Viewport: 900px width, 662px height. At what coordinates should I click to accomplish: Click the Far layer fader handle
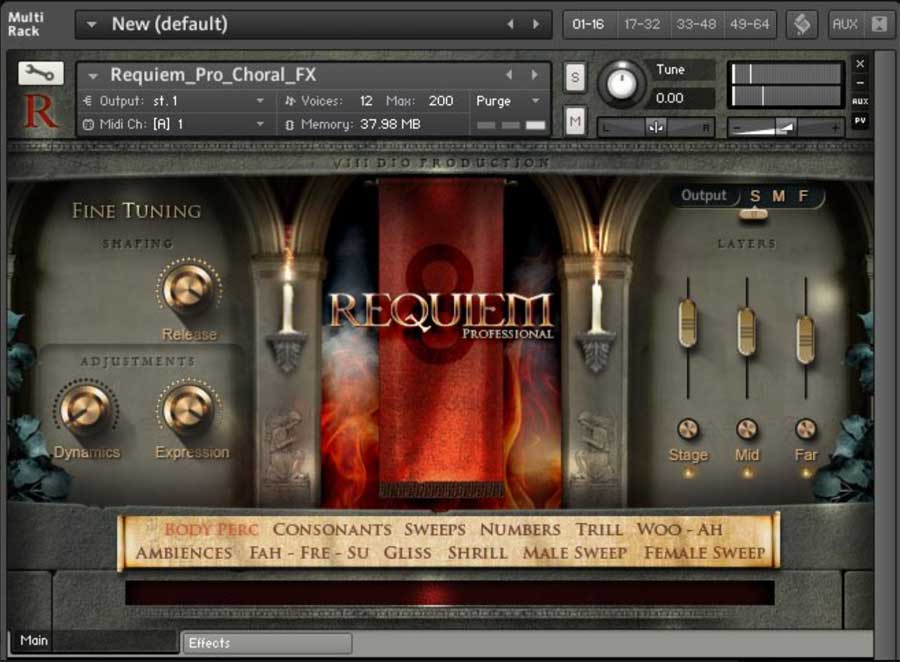coord(805,340)
